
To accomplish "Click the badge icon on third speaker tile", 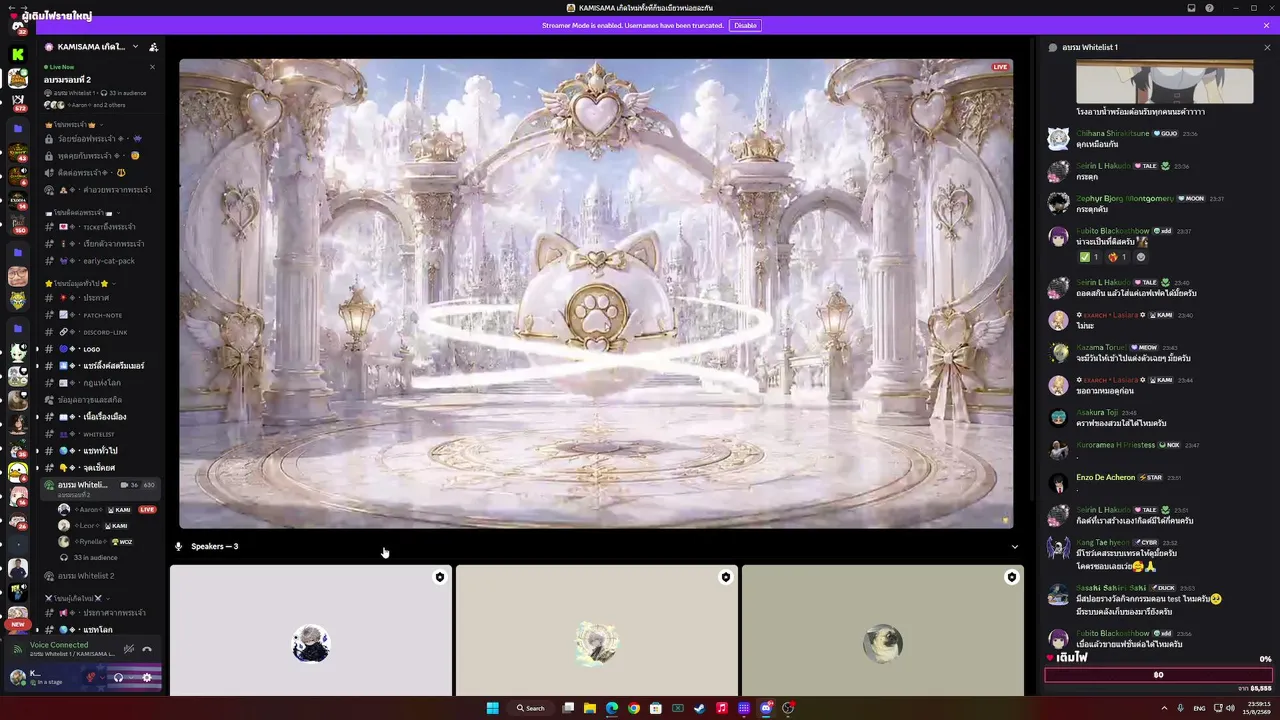I will pos(1011,577).
